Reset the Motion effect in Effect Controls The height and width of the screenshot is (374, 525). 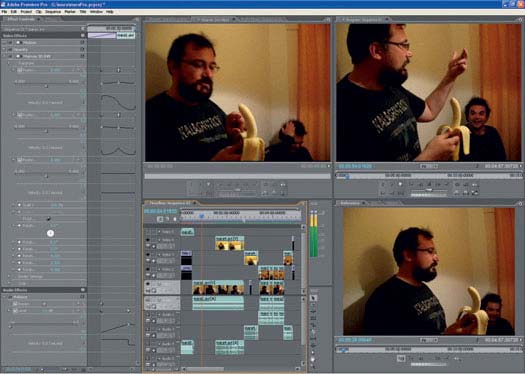82,43
